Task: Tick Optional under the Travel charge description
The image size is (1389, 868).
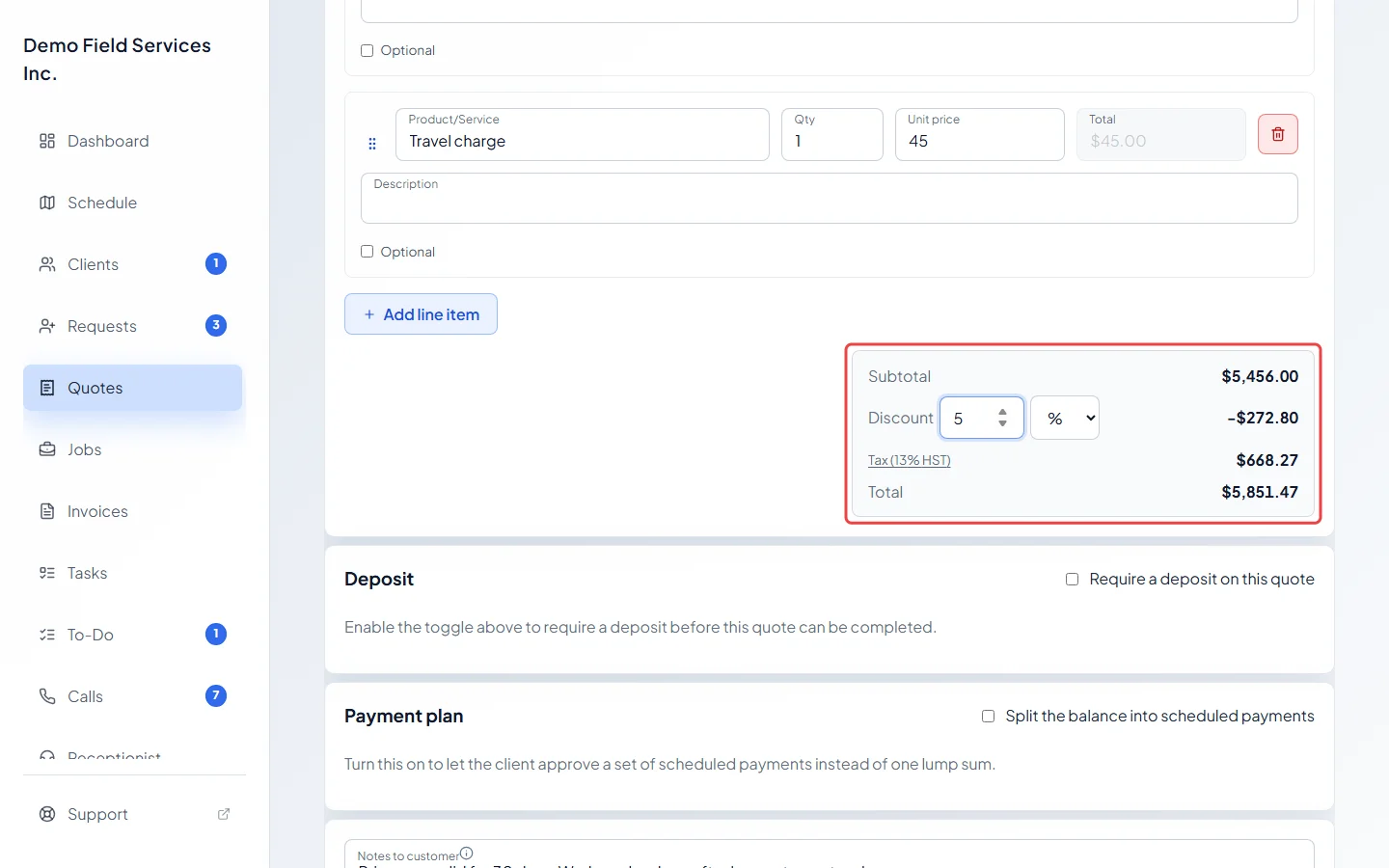Action: click(368, 252)
